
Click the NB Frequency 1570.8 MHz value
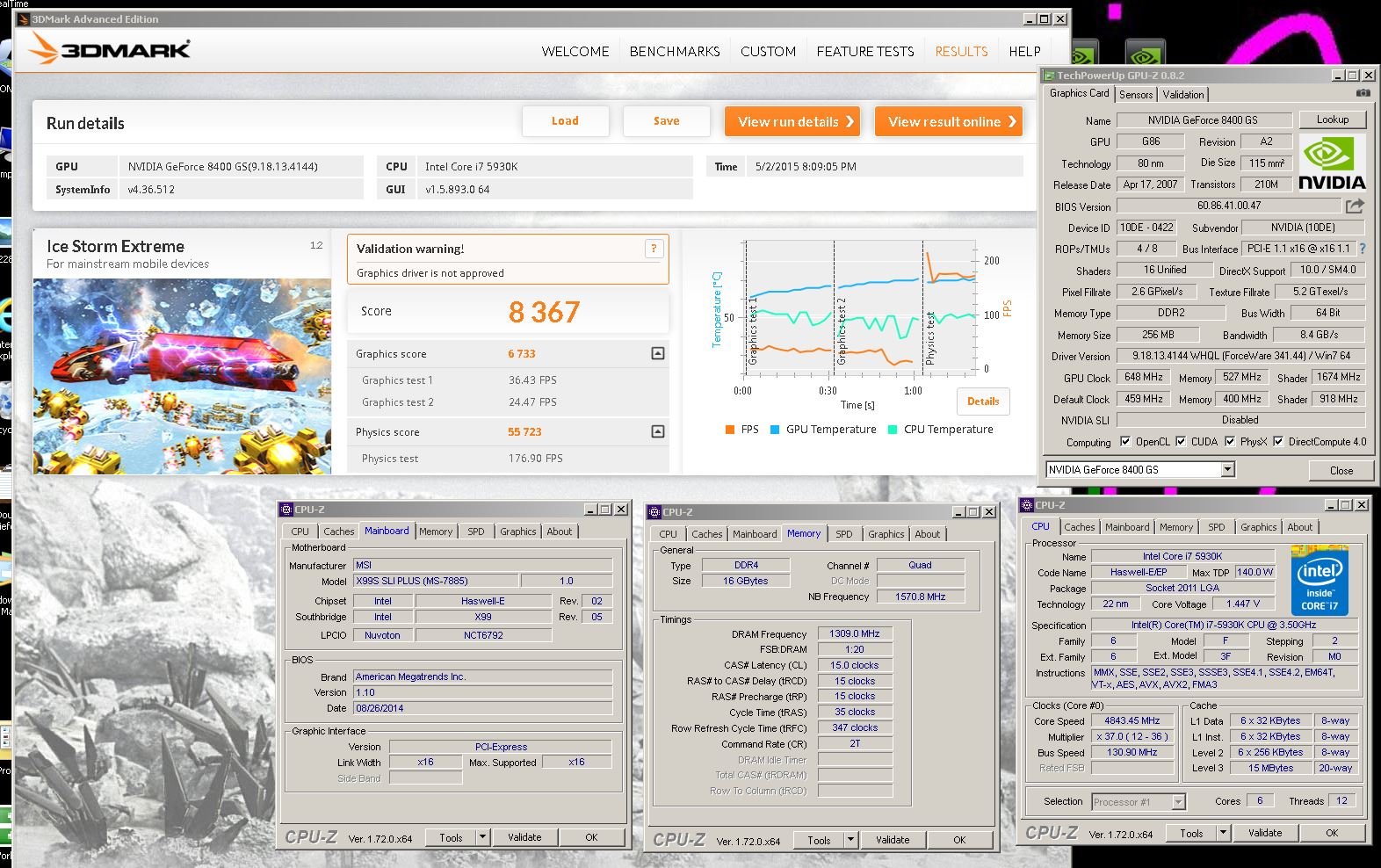pos(921,597)
